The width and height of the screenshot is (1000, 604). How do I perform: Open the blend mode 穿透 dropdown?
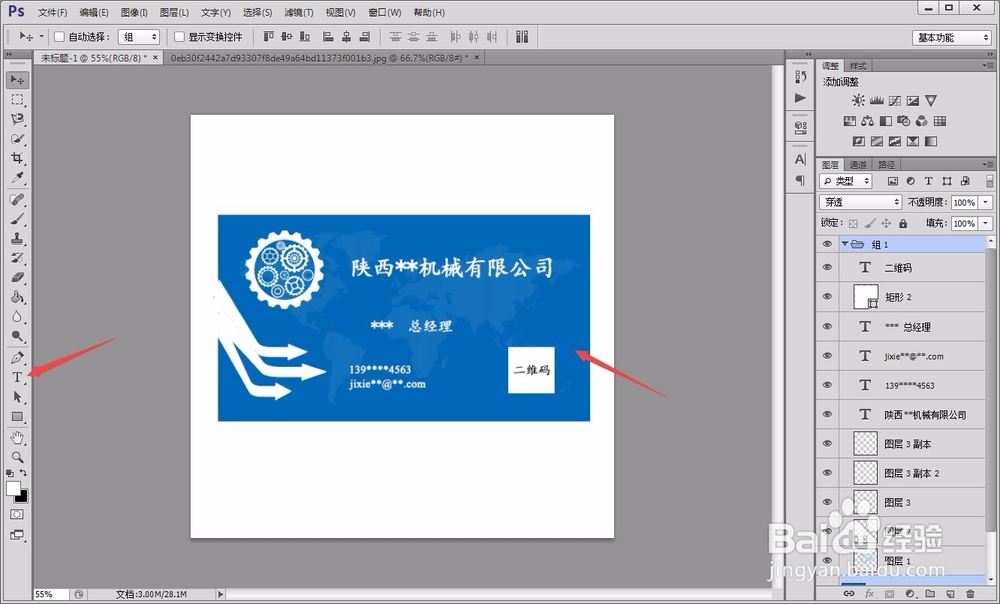point(860,201)
